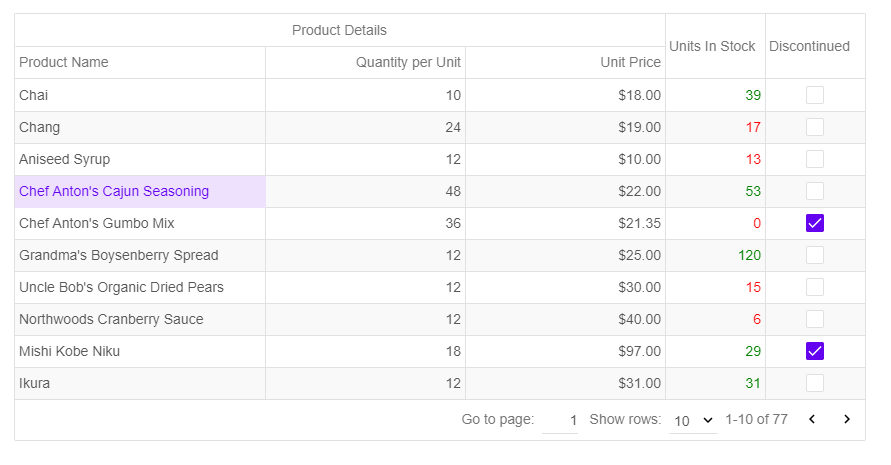Uncheck Discontinued for Chef Anton's Gumbo Mix
The image size is (891, 465).
pos(815,223)
